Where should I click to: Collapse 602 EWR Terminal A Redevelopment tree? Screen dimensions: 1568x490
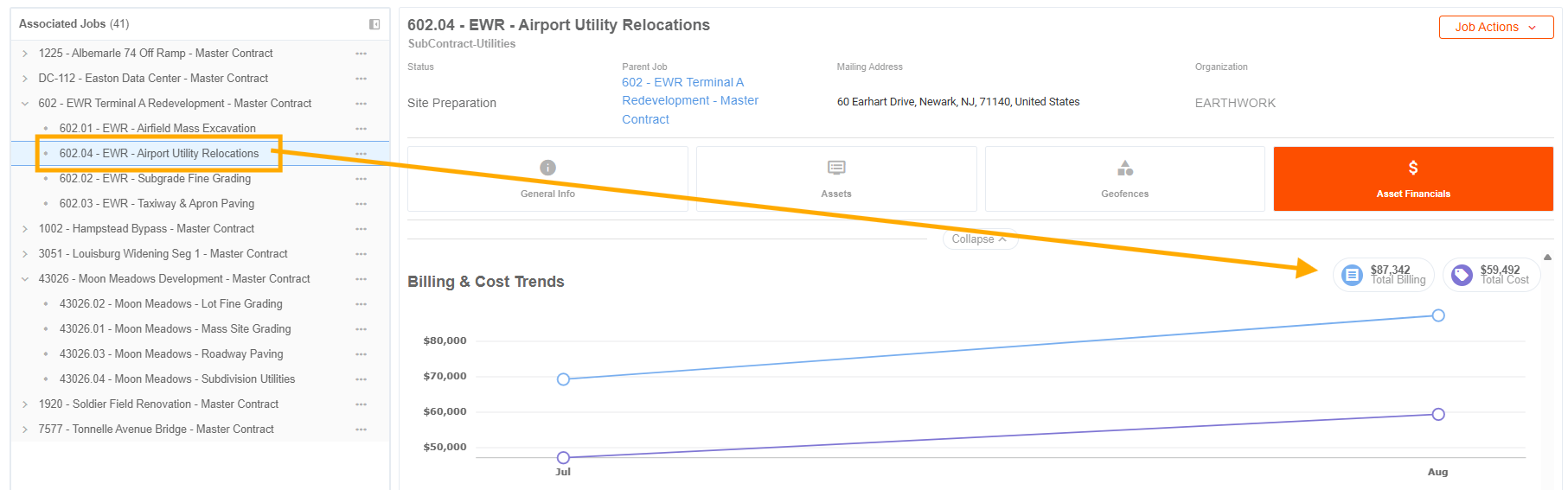coord(25,104)
